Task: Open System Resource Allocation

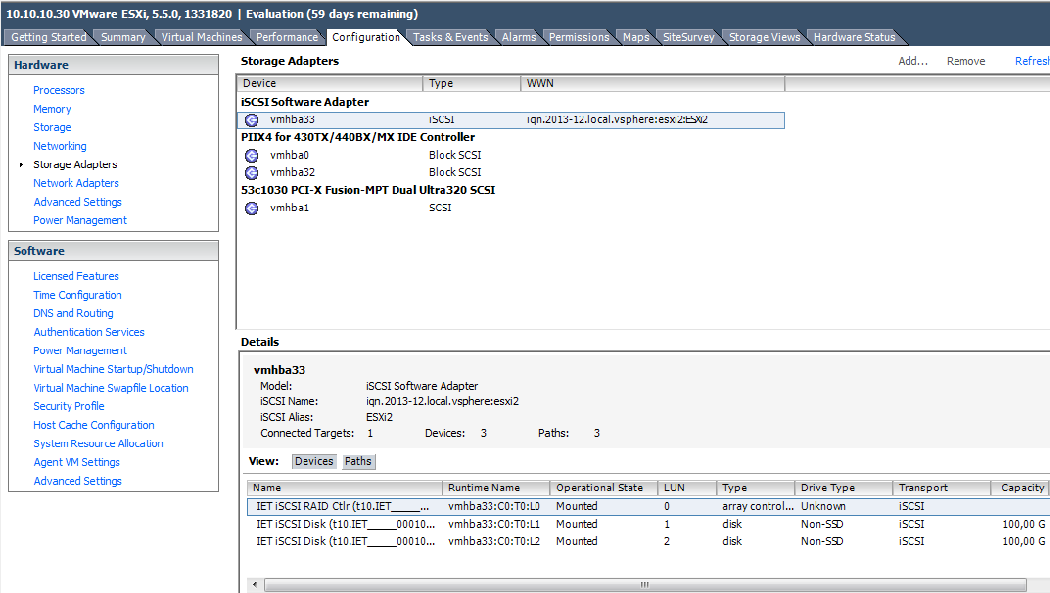Action: coord(98,443)
